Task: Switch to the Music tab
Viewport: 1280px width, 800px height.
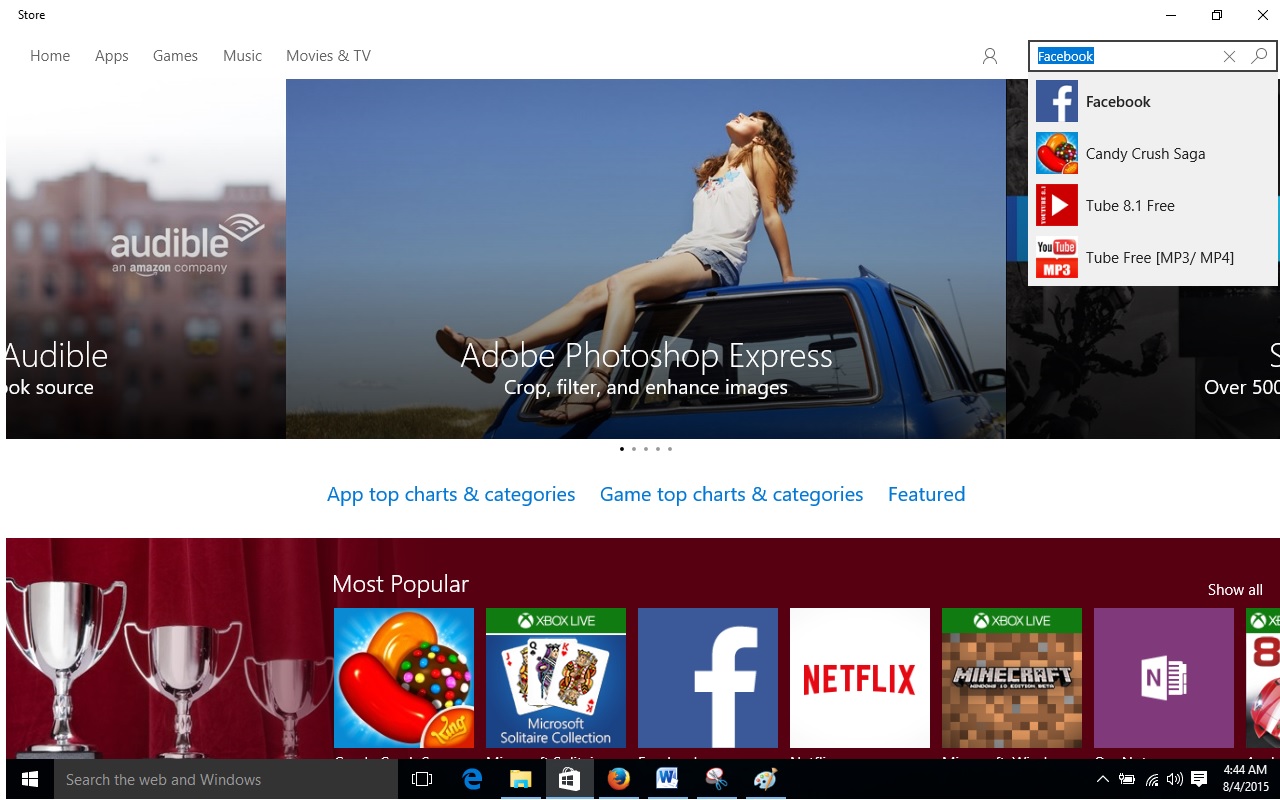Action: [242, 56]
